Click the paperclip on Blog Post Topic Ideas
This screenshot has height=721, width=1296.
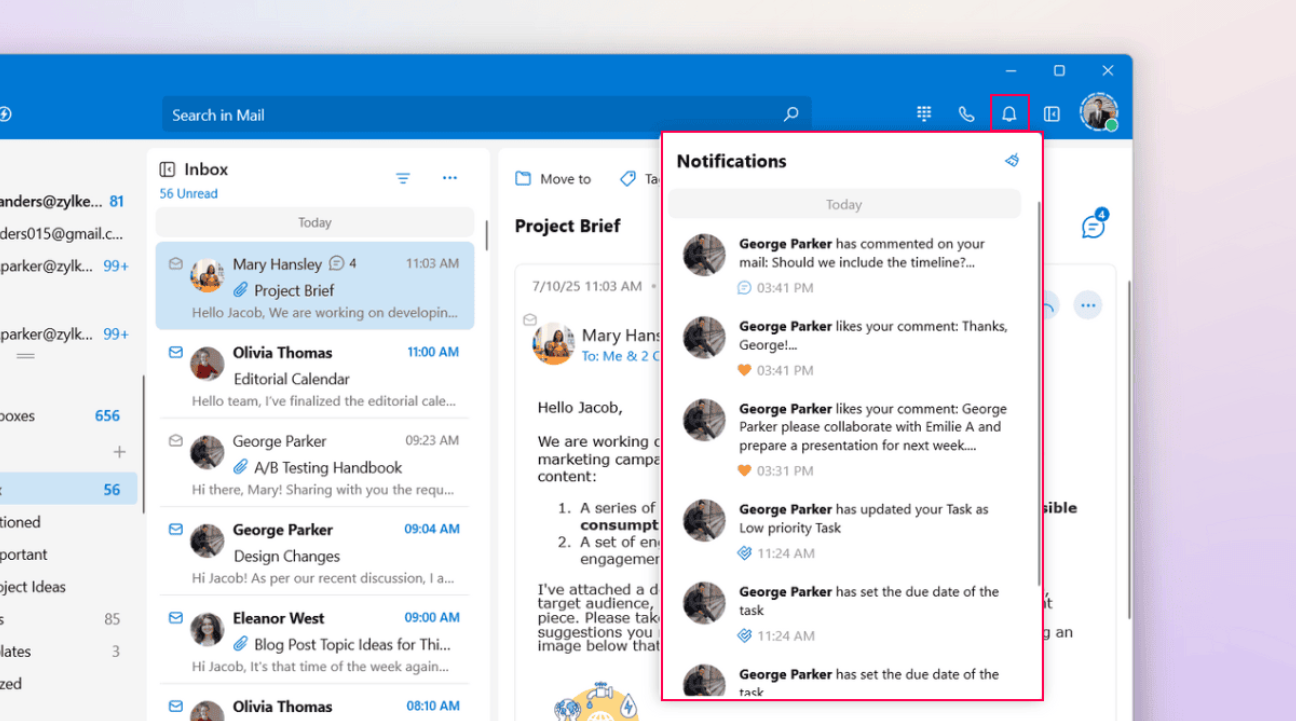click(240, 644)
